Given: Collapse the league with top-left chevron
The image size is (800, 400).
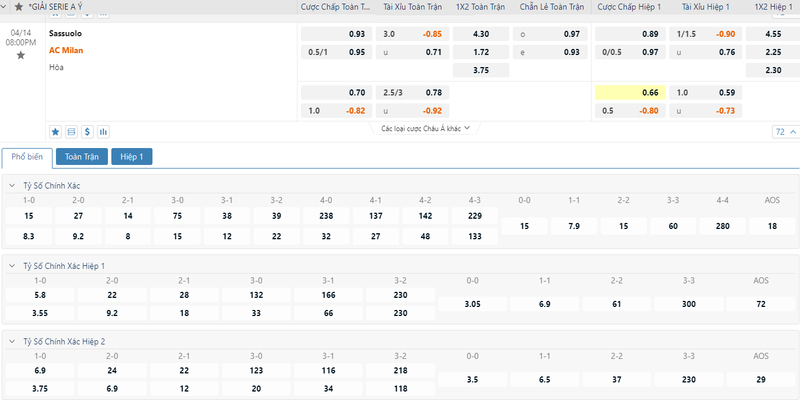Looking at the screenshot, I should (5, 7).
